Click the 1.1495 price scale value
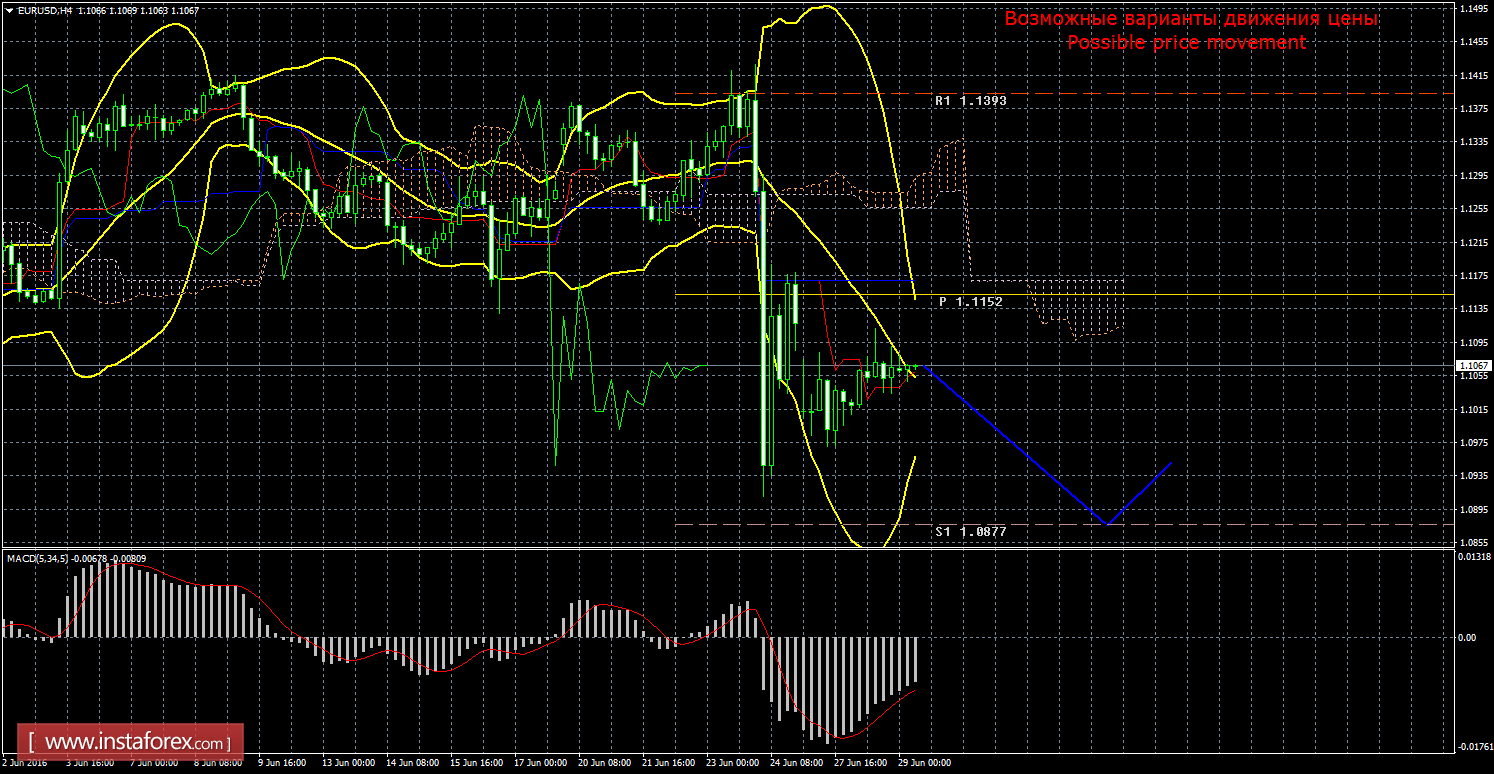1494x774 pixels. tap(1474, 8)
